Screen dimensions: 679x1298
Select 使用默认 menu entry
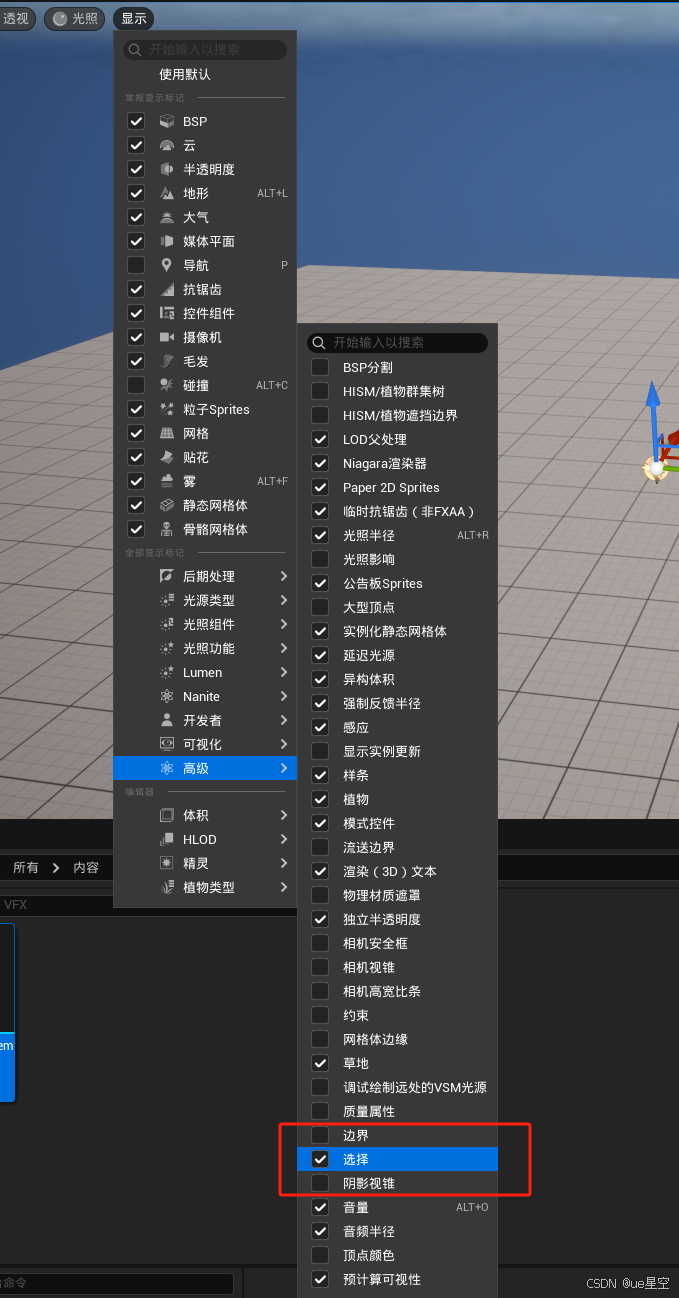point(205,74)
